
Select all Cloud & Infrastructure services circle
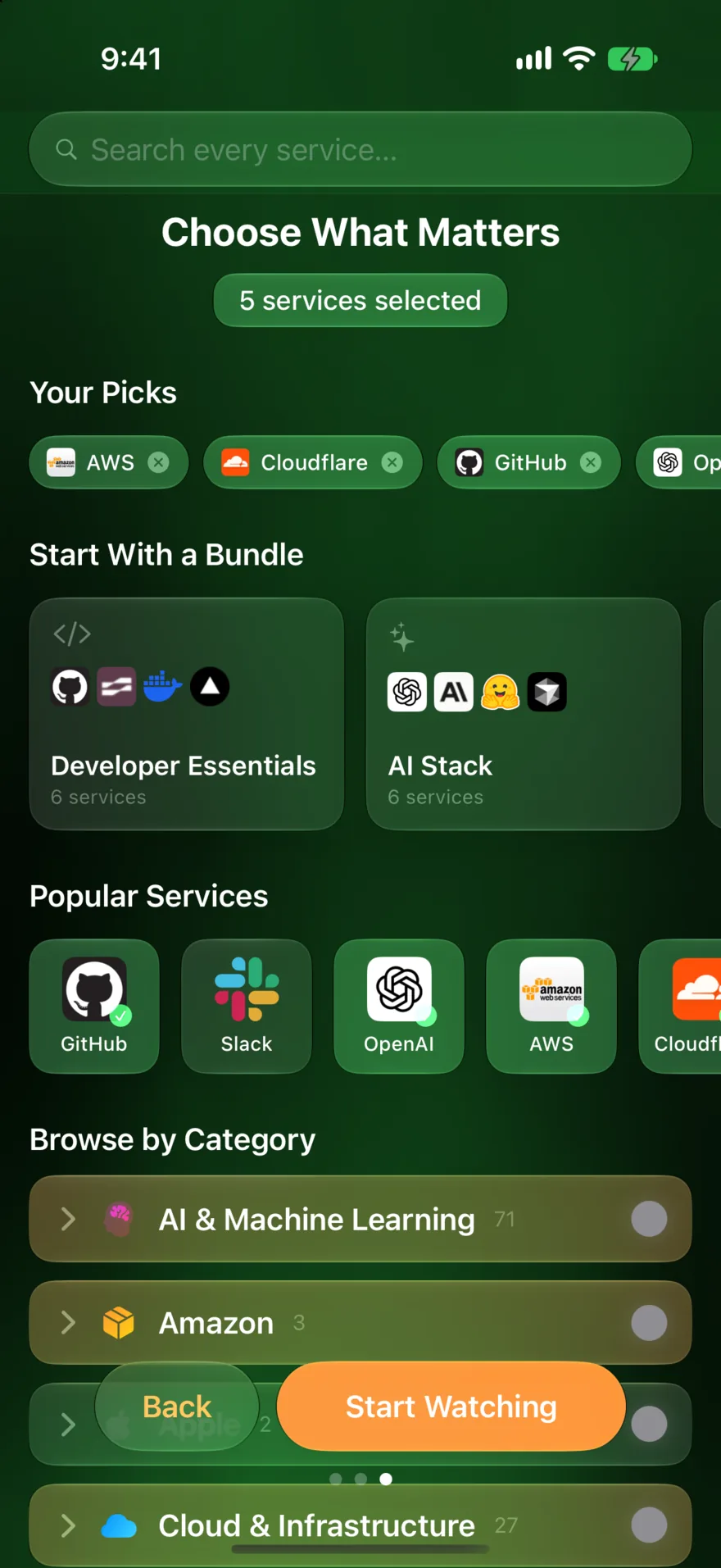pyautogui.click(x=649, y=1525)
